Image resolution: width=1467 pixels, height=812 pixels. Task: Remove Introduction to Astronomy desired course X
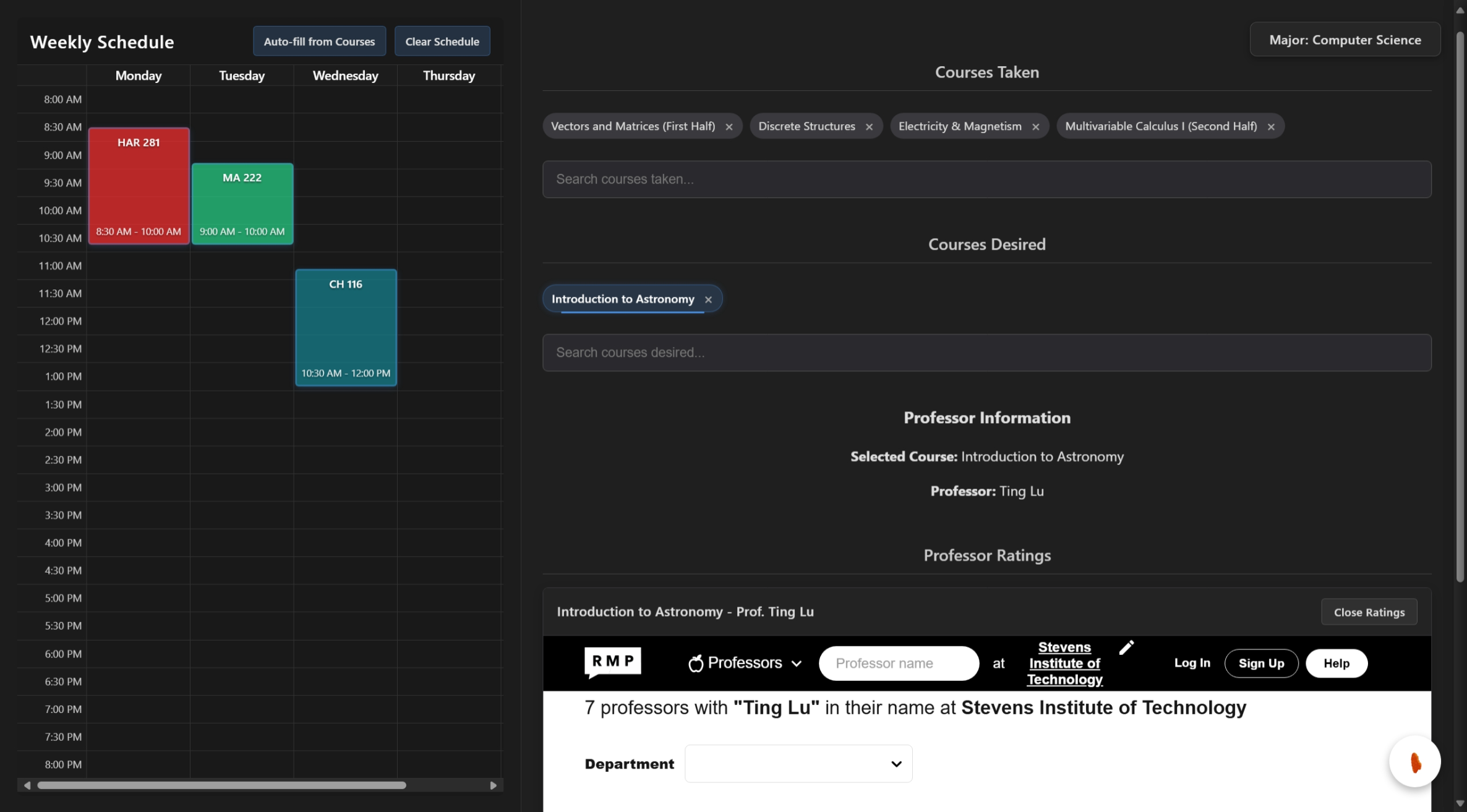point(708,299)
